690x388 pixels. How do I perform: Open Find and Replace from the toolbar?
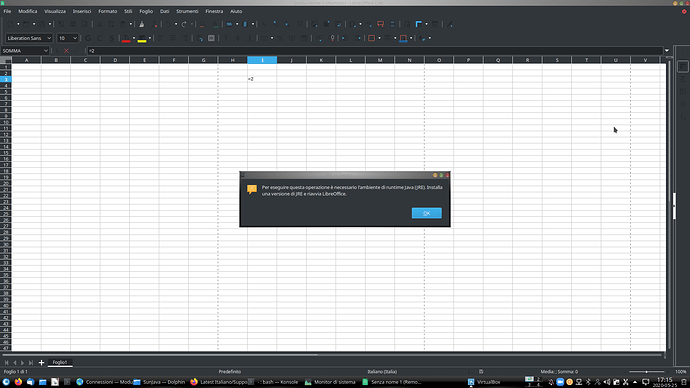[202, 24]
